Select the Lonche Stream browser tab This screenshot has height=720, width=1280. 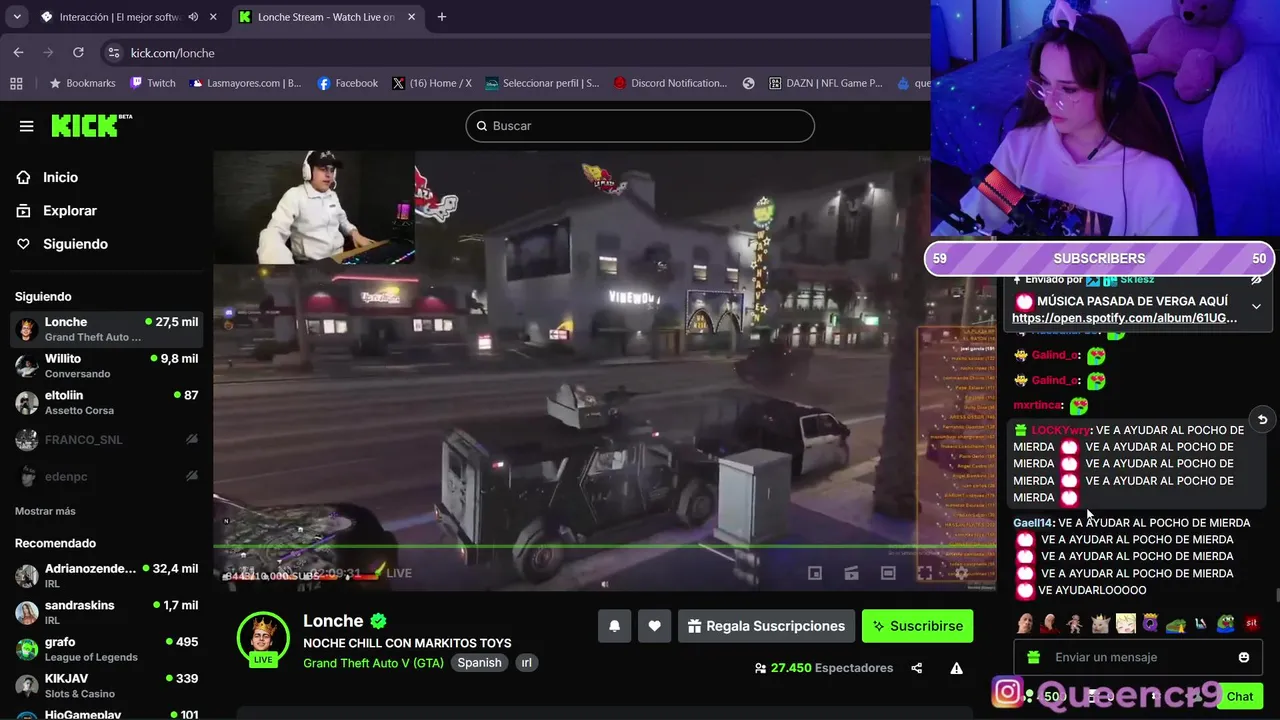(325, 17)
